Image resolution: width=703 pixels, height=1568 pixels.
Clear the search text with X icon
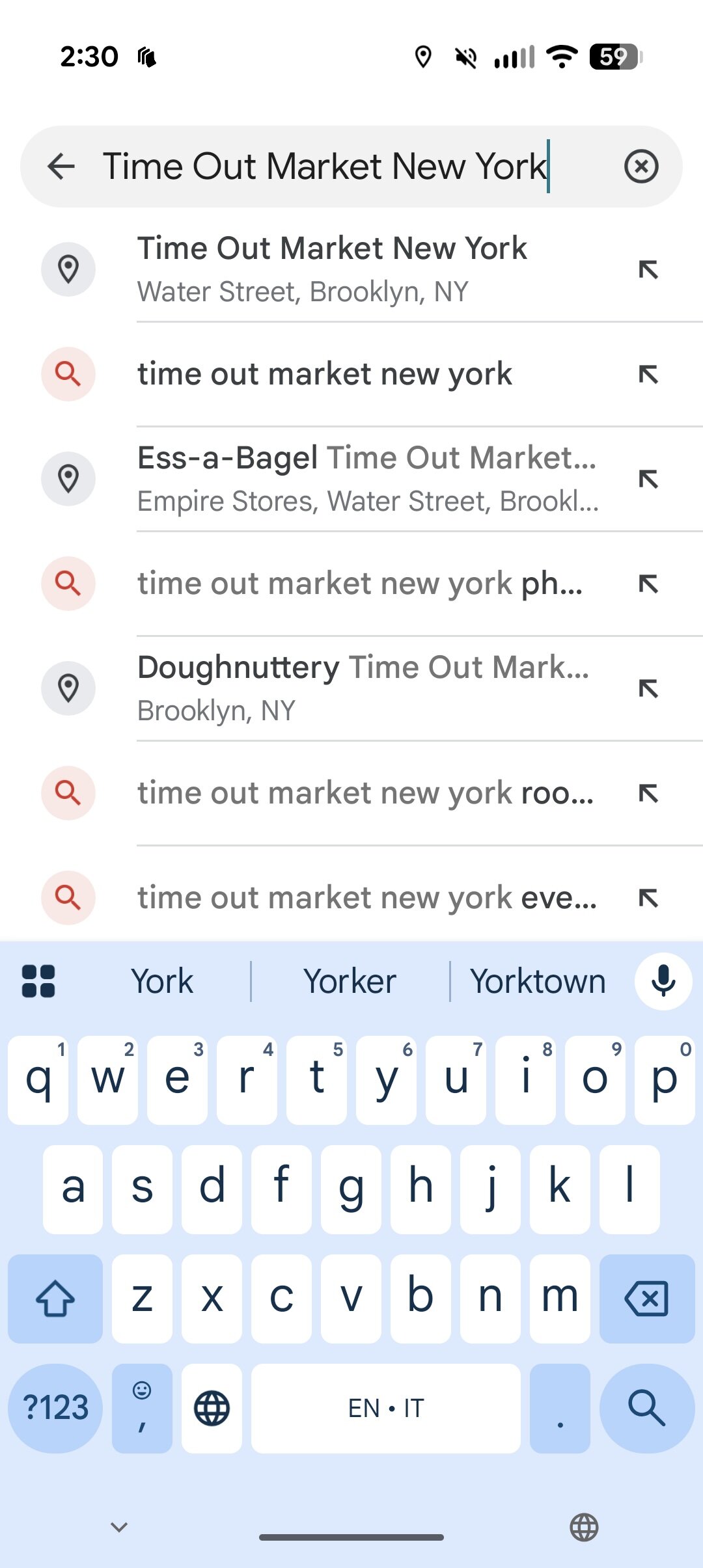(x=641, y=167)
